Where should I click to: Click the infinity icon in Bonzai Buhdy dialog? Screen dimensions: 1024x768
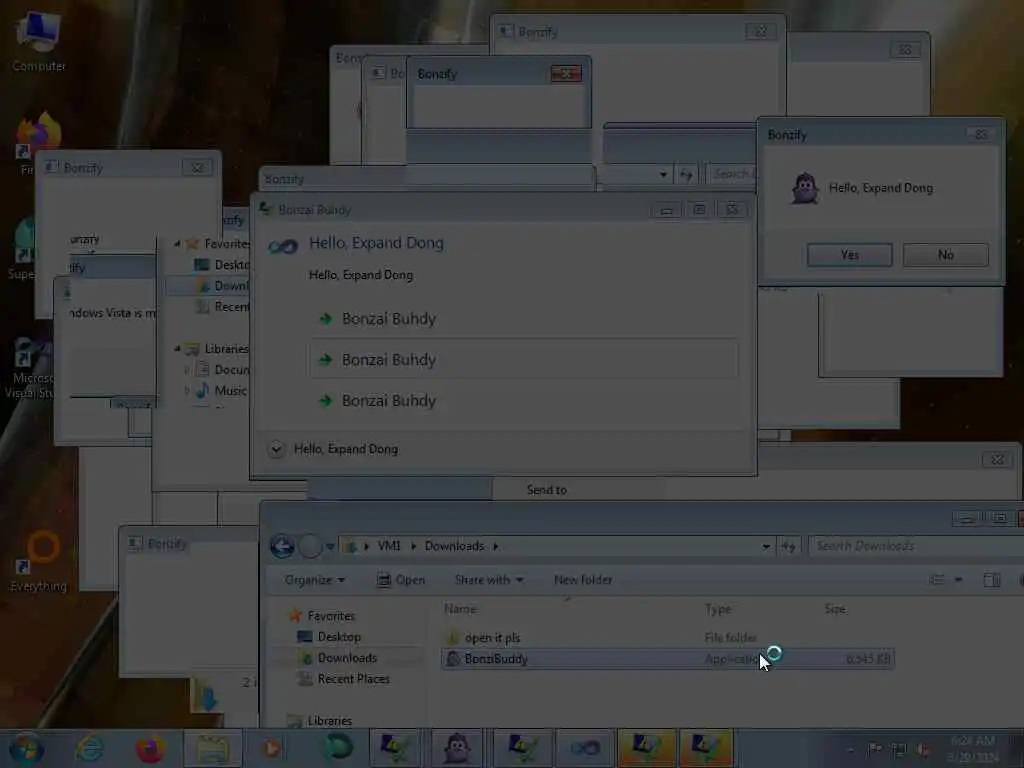283,247
